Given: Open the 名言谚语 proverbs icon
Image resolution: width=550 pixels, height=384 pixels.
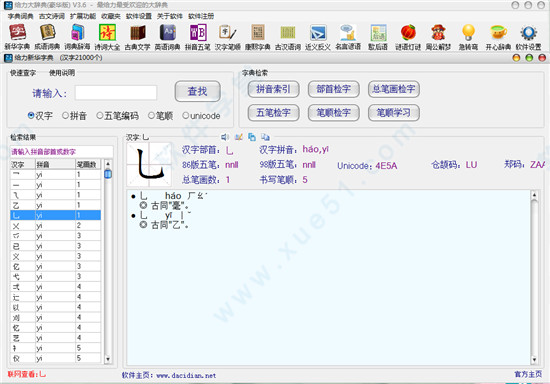Looking at the screenshot, I should tap(348, 37).
